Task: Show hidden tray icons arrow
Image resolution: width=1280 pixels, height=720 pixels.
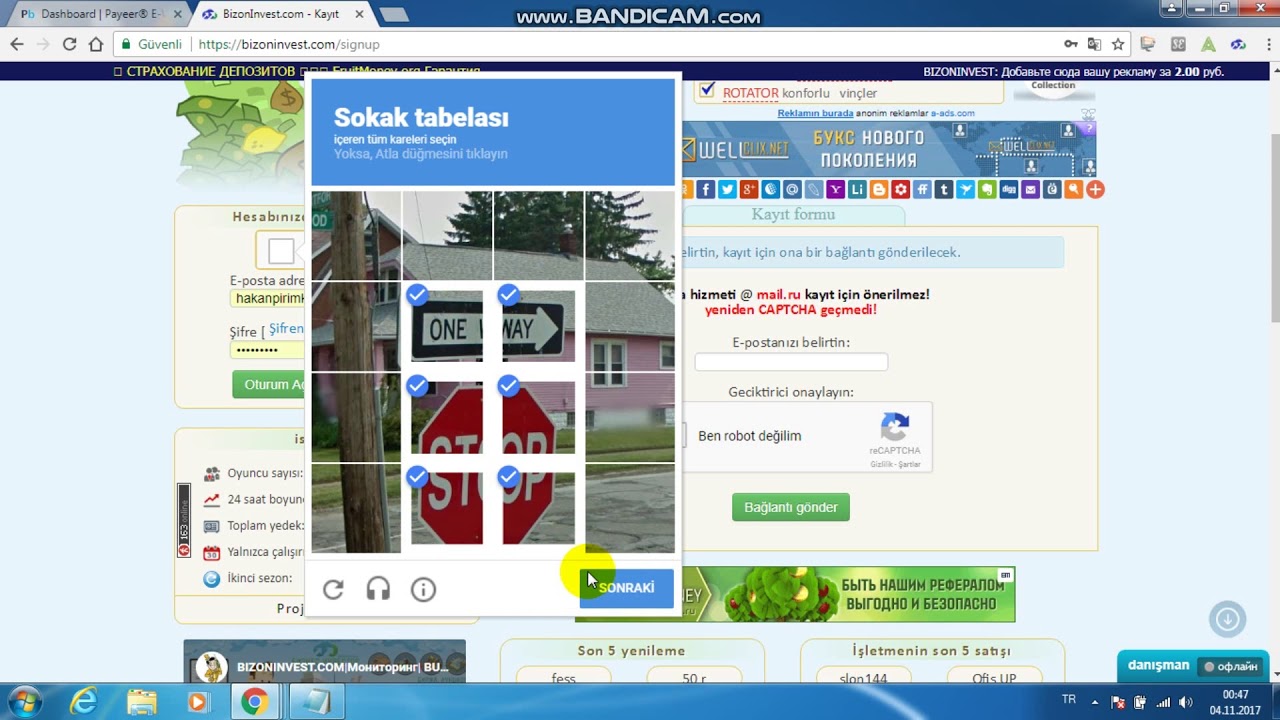Action: [1095, 702]
